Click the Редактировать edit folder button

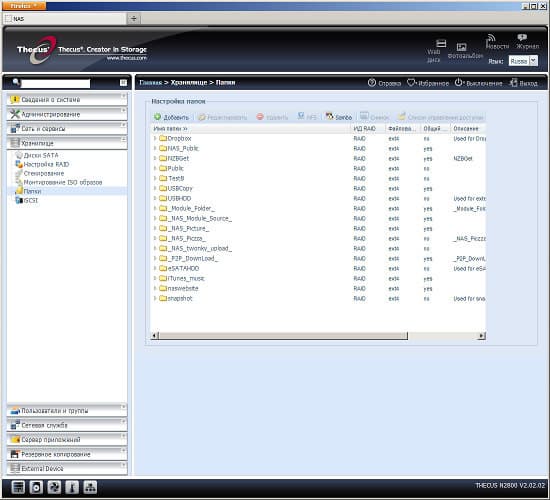[223, 117]
